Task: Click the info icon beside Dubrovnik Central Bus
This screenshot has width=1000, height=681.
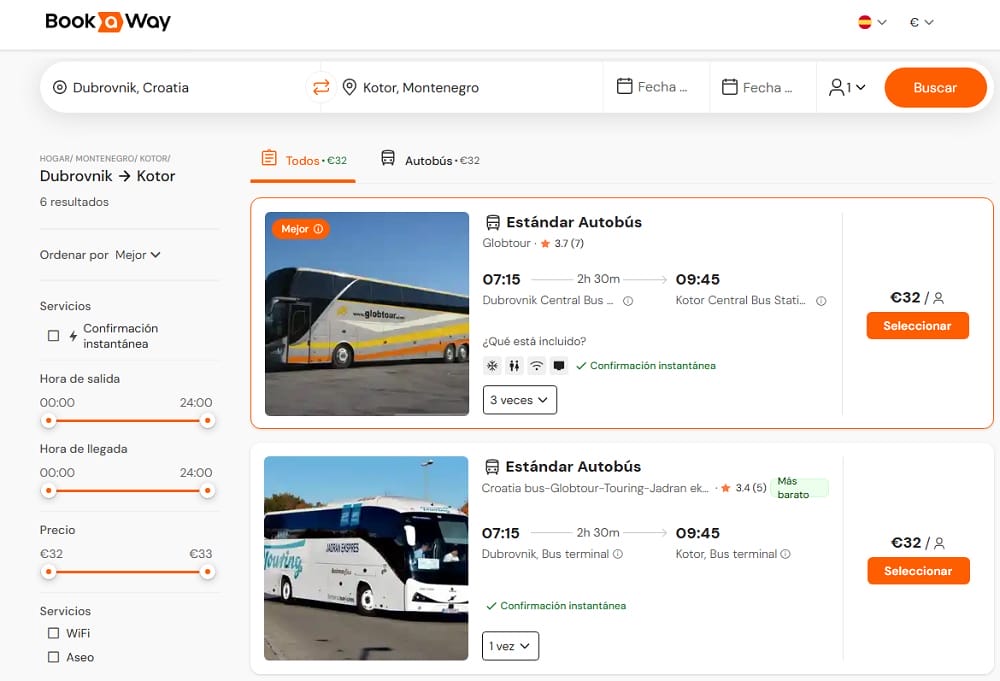Action: pos(628,301)
